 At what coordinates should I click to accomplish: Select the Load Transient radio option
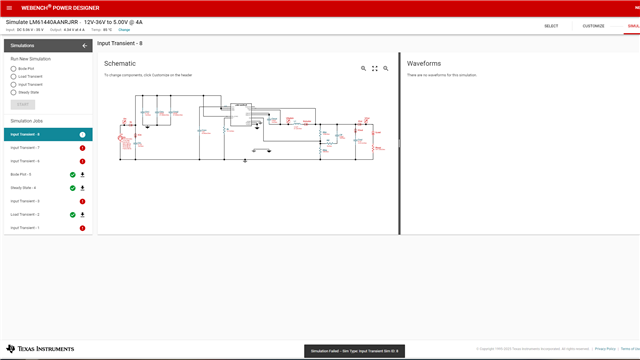point(13,77)
